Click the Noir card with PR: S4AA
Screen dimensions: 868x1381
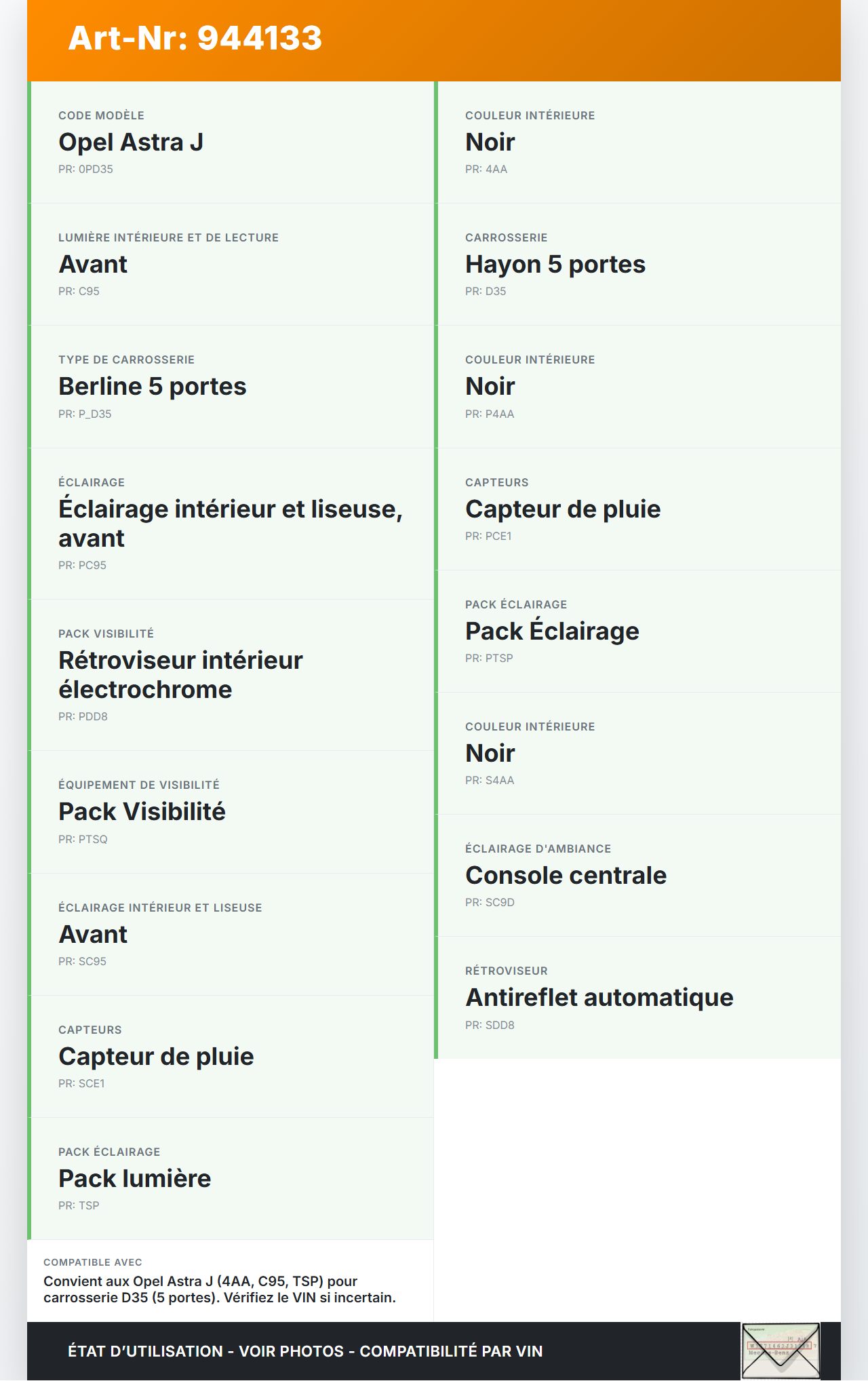click(637, 753)
